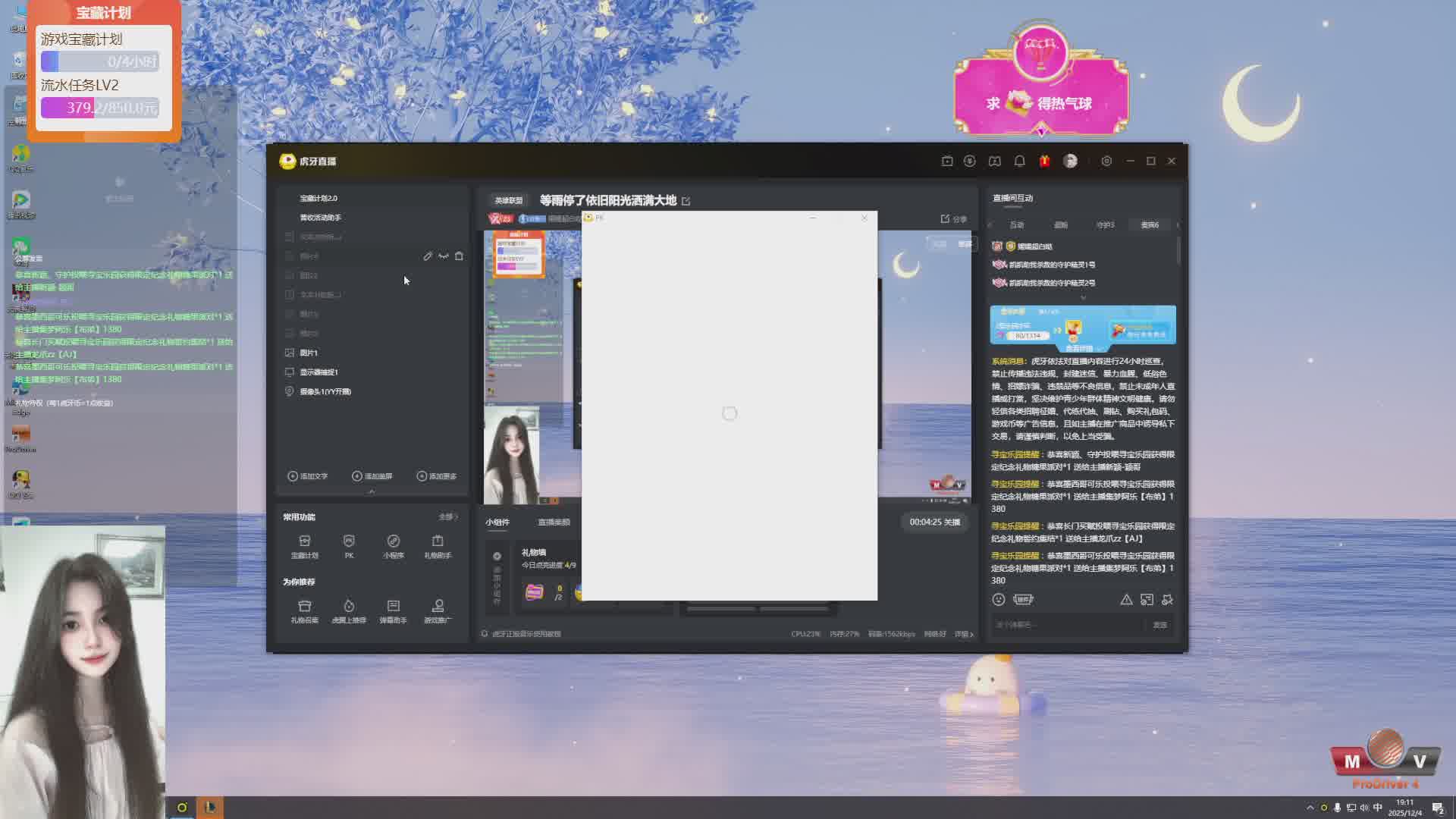Click 添加文字 add text button
1456x819 pixels.
point(308,476)
